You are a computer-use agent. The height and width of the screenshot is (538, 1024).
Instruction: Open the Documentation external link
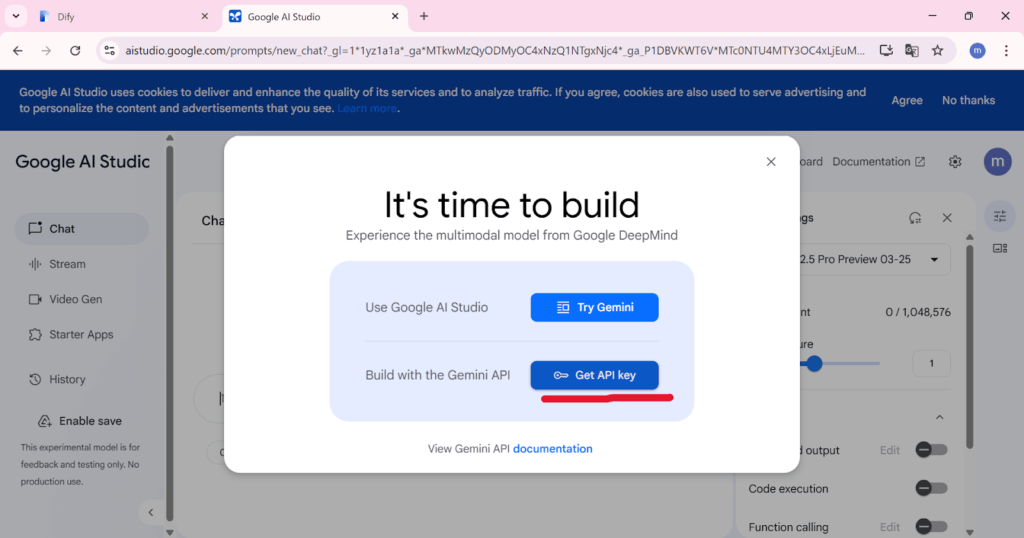[878, 162]
